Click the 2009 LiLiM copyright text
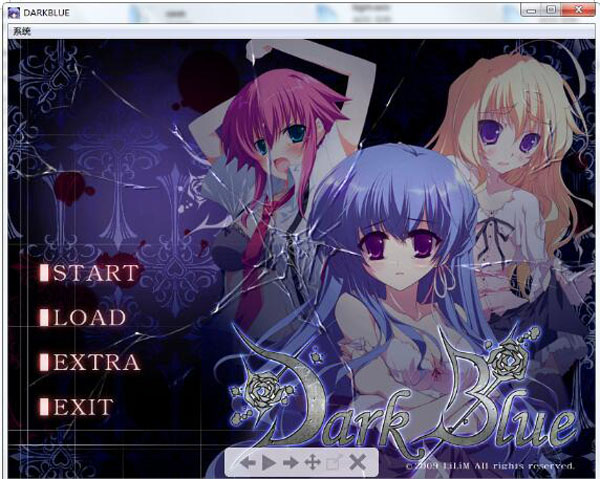Viewport: 600px width, 479px height. click(491, 466)
